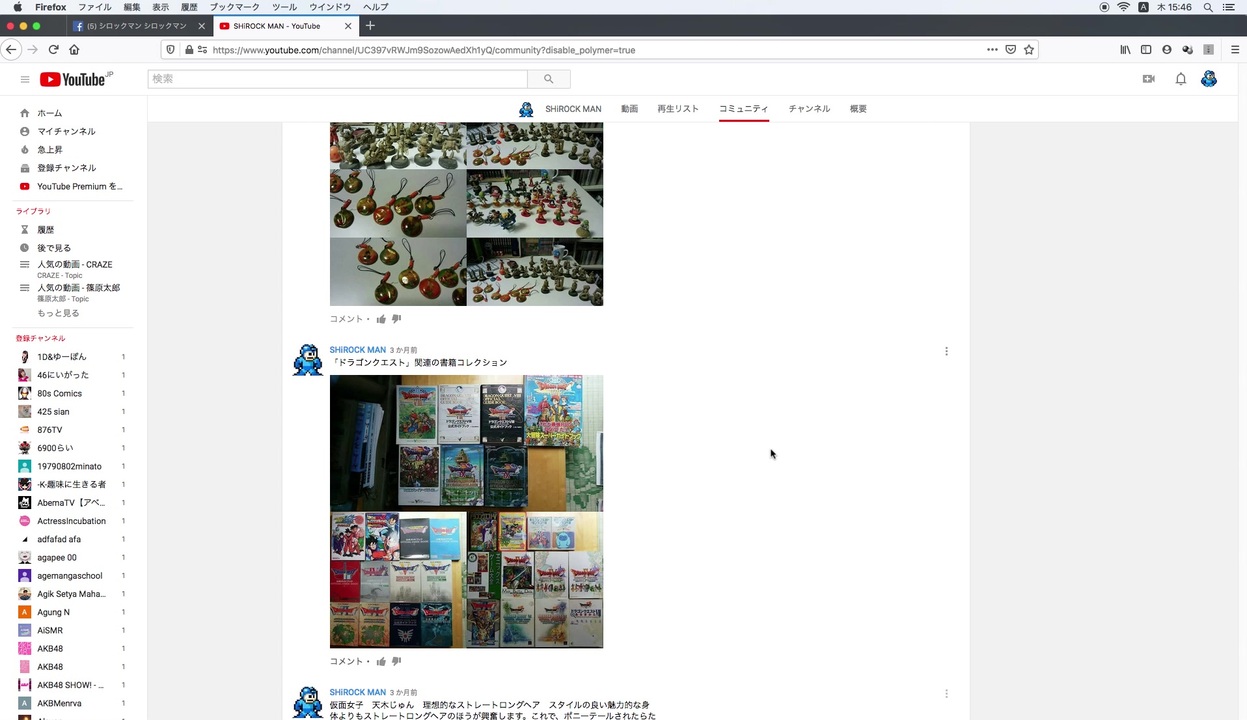This screenshot has height=720, width=1247.
Task: Open SHiROCK MAN channel header avatar
Action: [526, 109]
